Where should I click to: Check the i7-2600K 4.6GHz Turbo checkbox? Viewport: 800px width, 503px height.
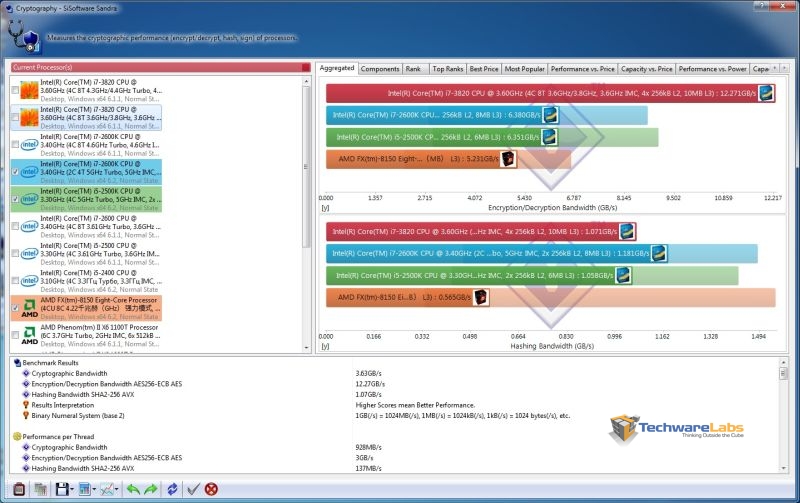[x=15, y=144]
